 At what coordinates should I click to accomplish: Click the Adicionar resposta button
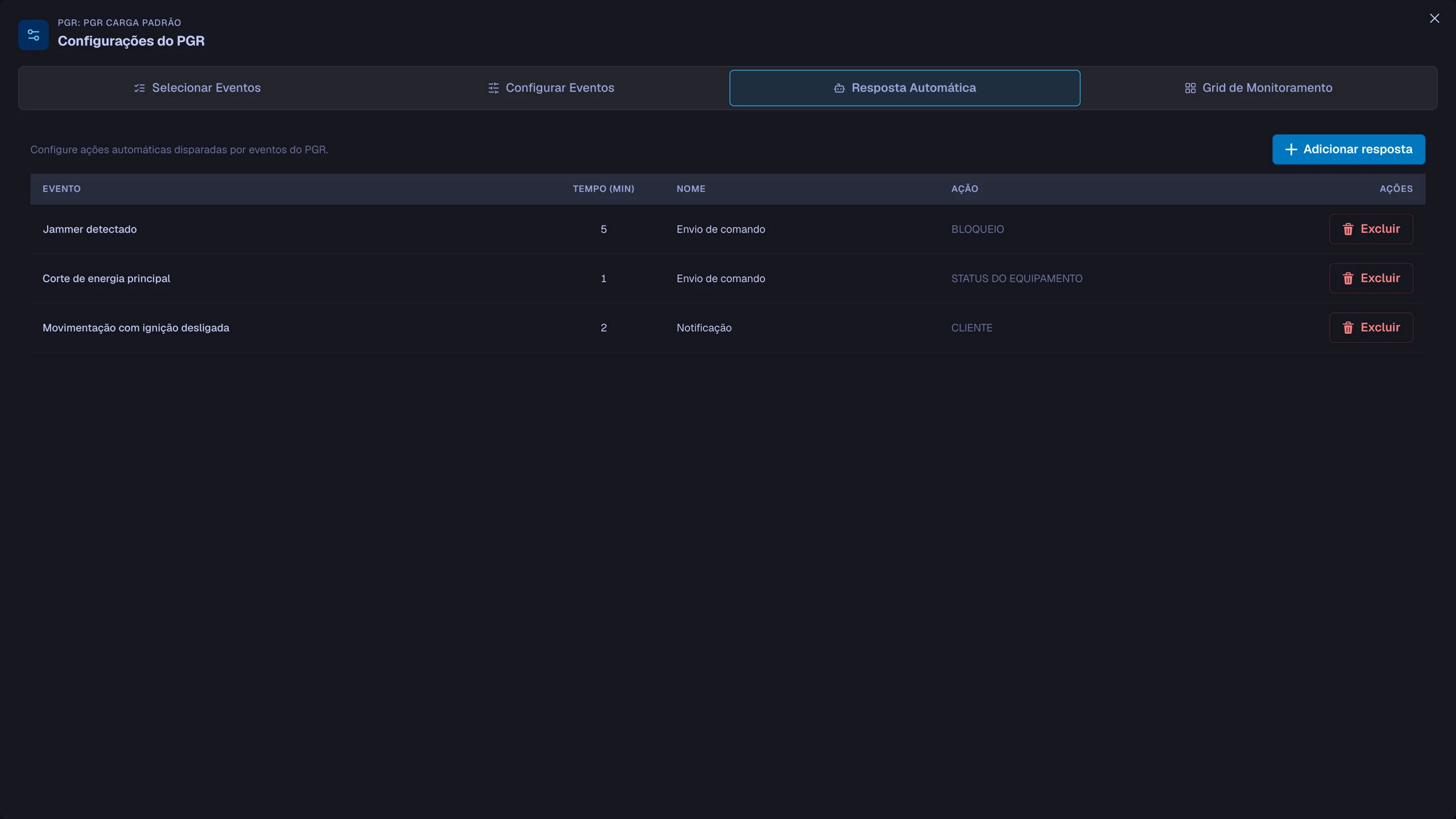1349,149
